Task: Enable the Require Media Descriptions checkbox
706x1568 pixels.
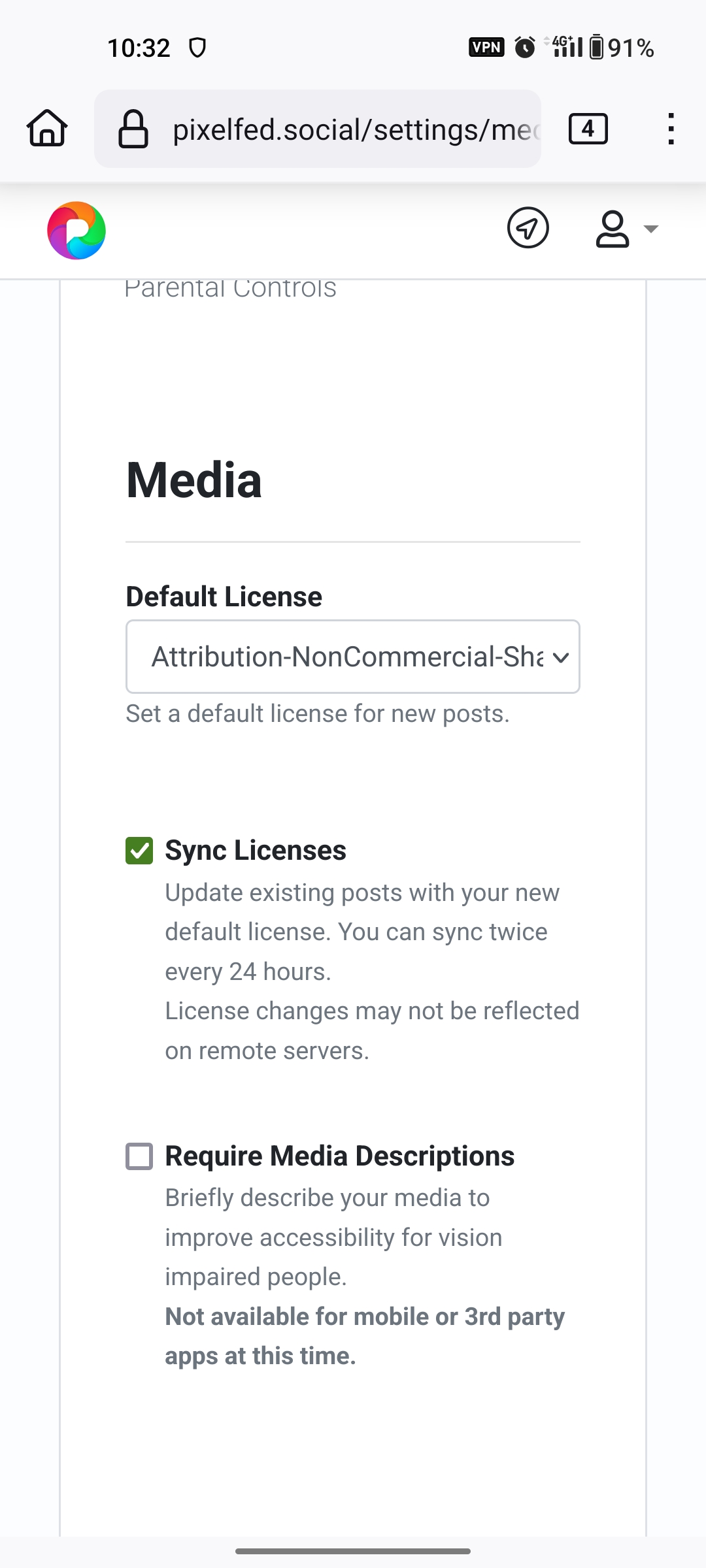Action: pos(139,1156)
